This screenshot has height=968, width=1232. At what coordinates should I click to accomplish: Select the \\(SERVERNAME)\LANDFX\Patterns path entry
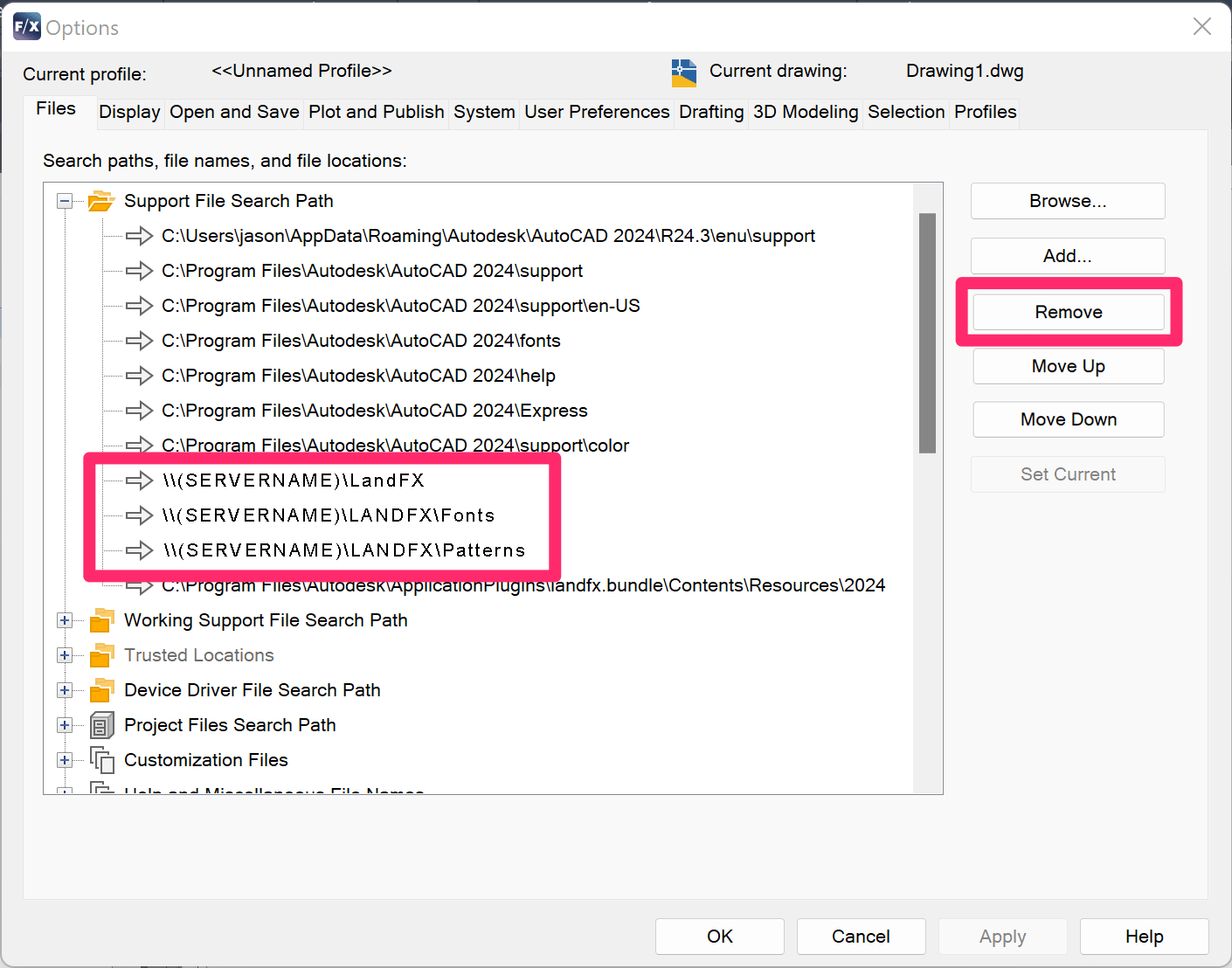344,550
